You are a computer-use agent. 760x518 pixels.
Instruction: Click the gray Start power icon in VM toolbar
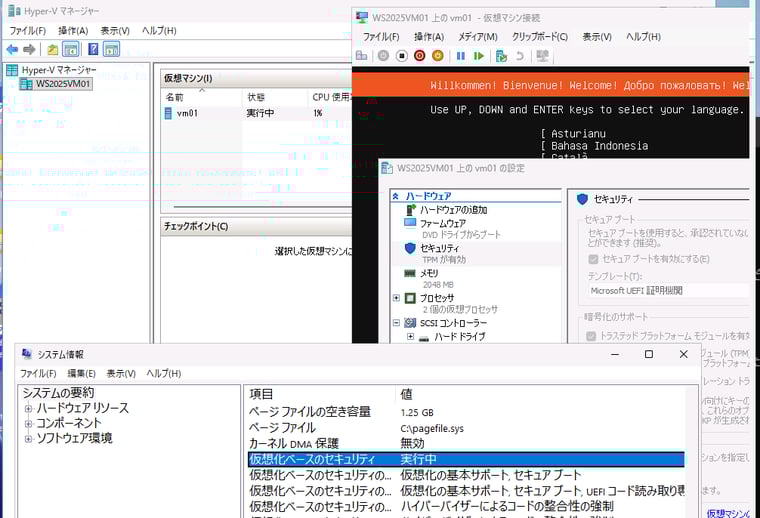pyautogui.click(x=383, y=56)
